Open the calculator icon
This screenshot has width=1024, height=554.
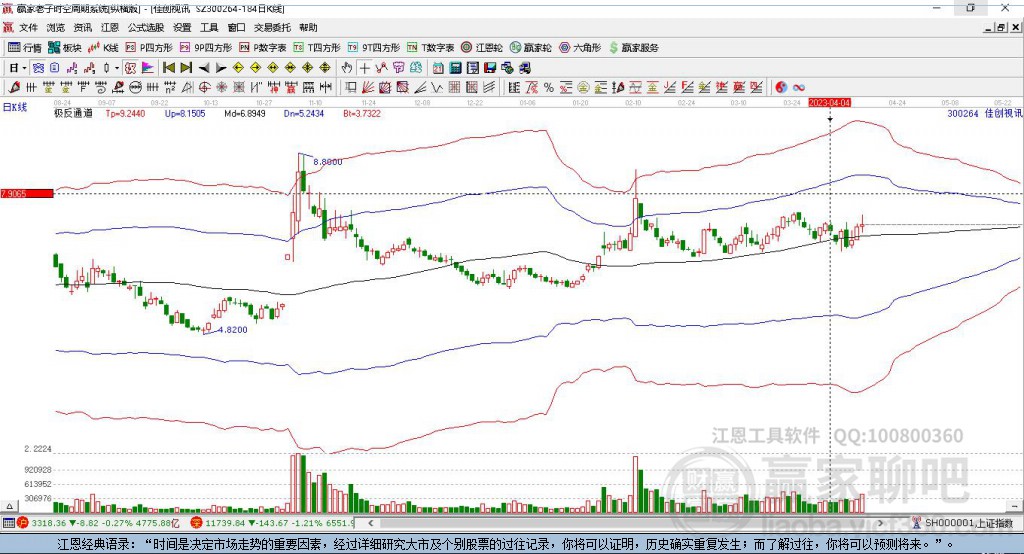[x=455, y=68]
